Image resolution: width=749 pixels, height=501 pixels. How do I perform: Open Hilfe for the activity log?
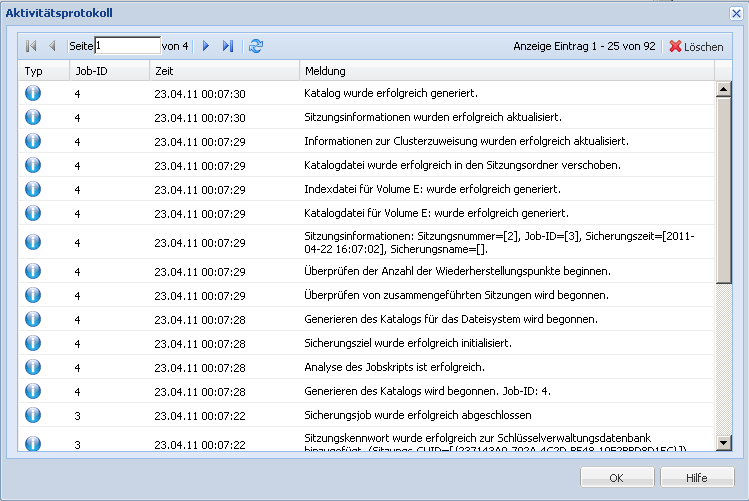point(697,478)
